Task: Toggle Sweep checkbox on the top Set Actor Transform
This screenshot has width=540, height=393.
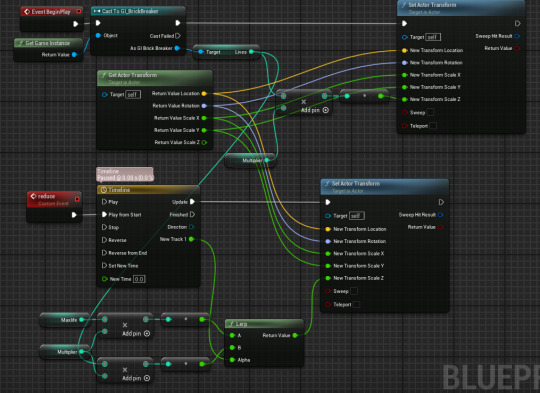Action: pos(430,112)
